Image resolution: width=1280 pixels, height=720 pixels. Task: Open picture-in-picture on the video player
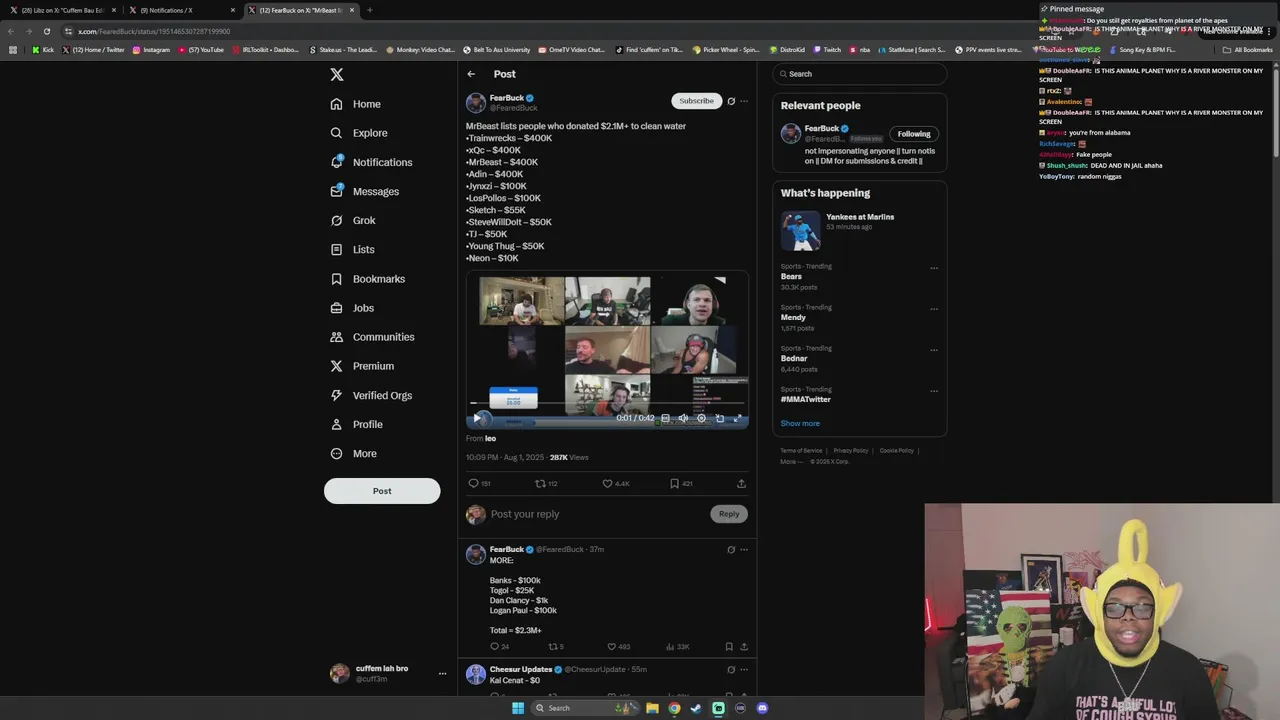point(720,418)
